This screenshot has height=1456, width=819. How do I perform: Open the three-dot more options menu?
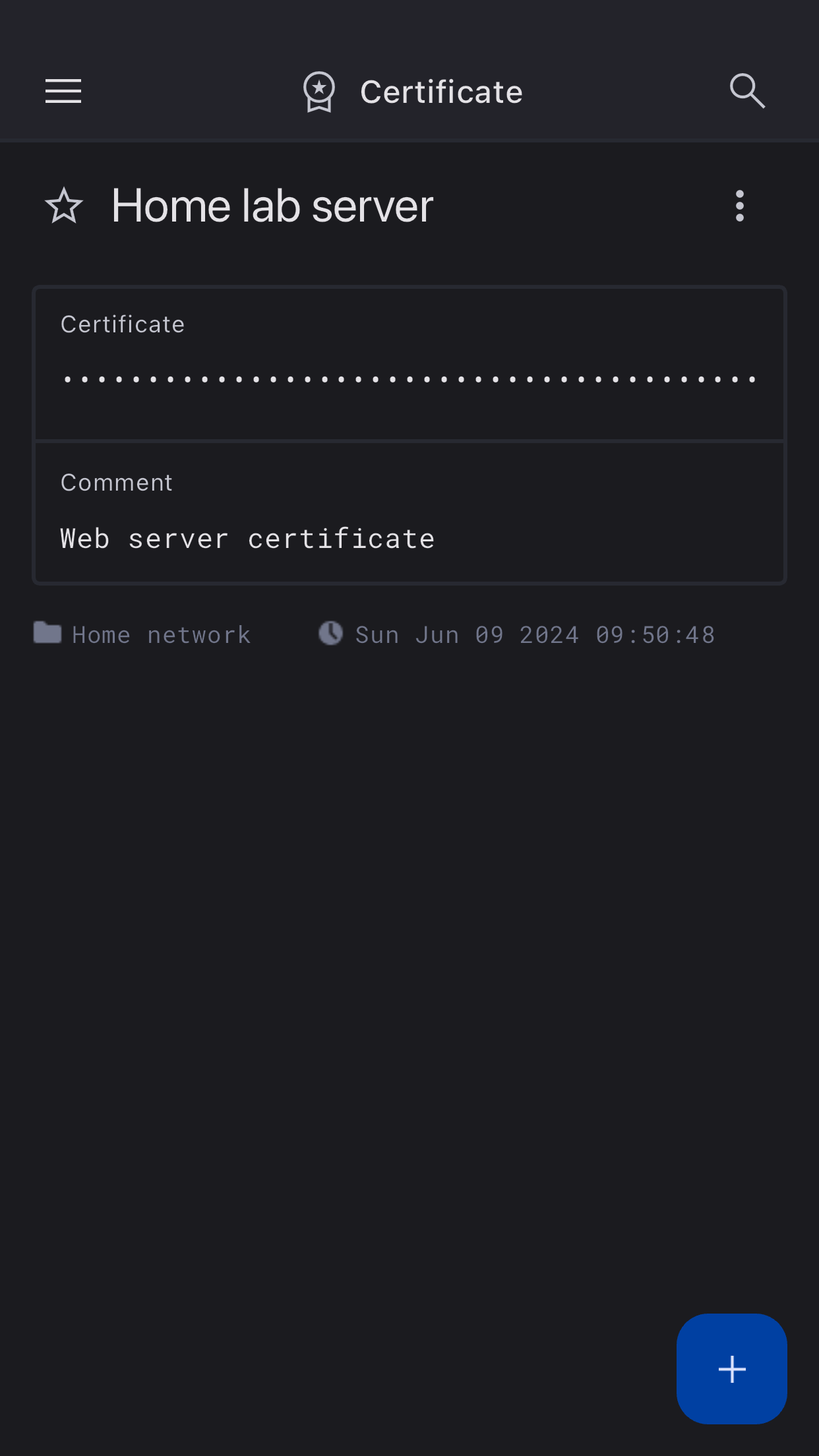[739, 206]
